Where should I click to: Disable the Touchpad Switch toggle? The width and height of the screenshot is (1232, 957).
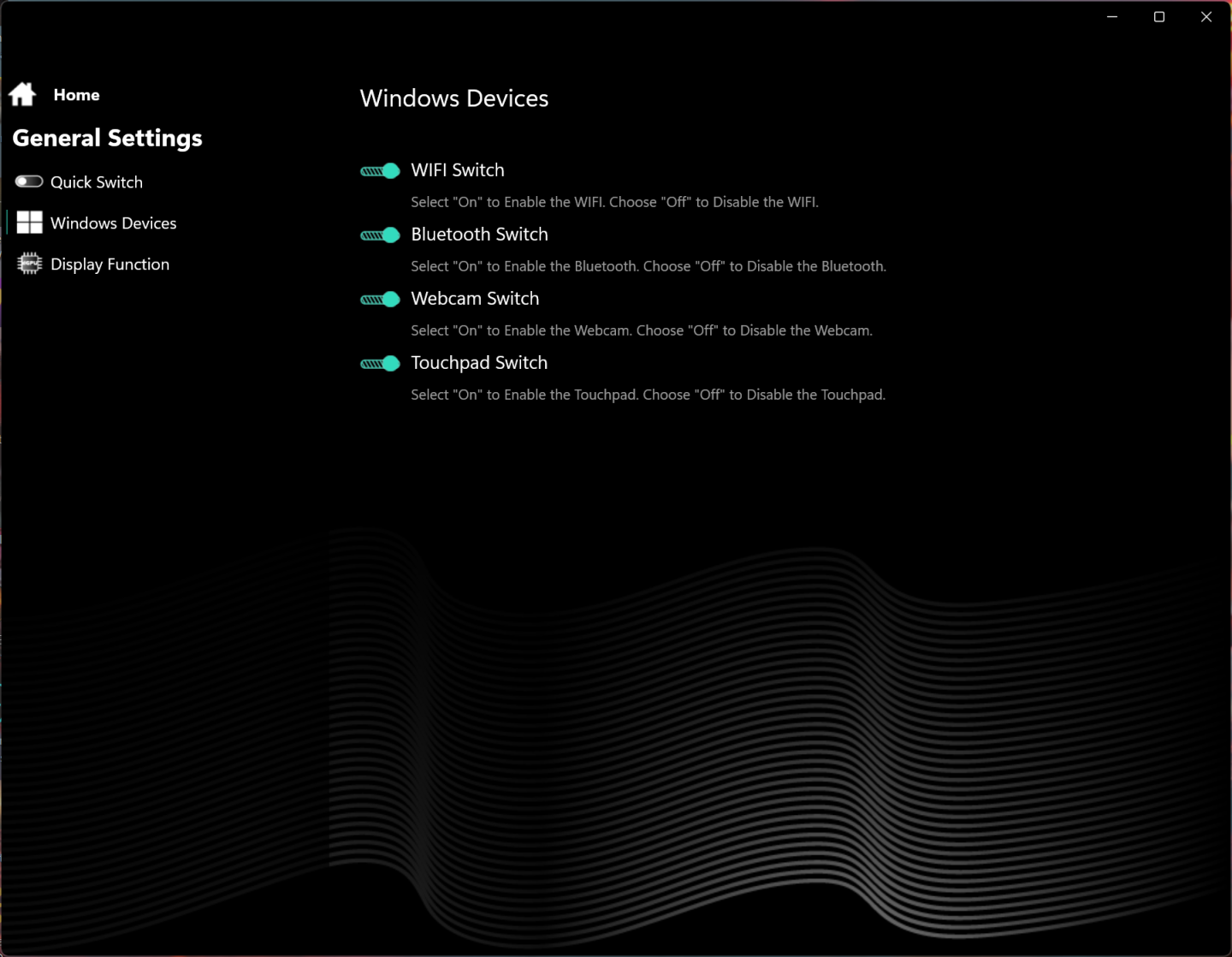coord(380,364)
